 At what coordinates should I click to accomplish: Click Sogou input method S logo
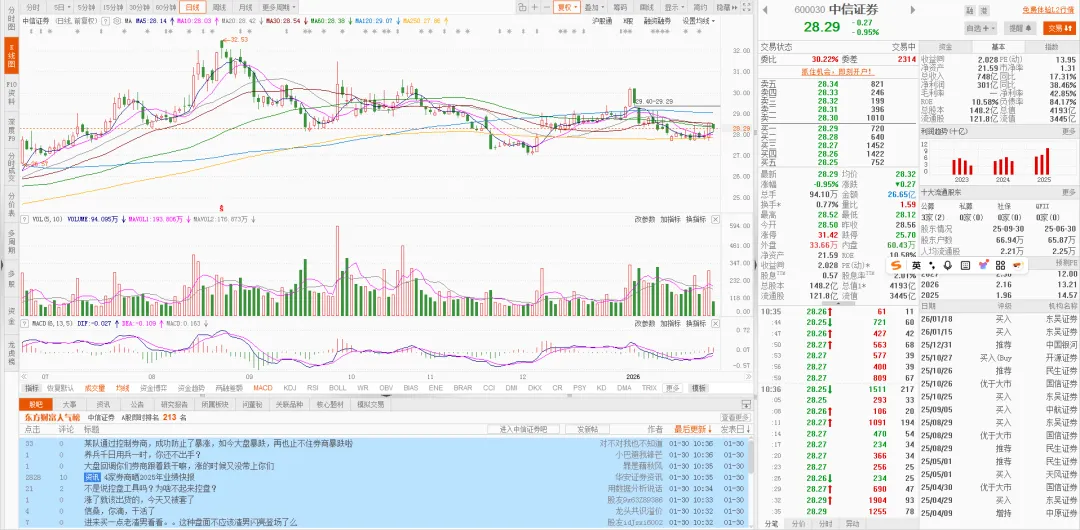pos(895,265)
